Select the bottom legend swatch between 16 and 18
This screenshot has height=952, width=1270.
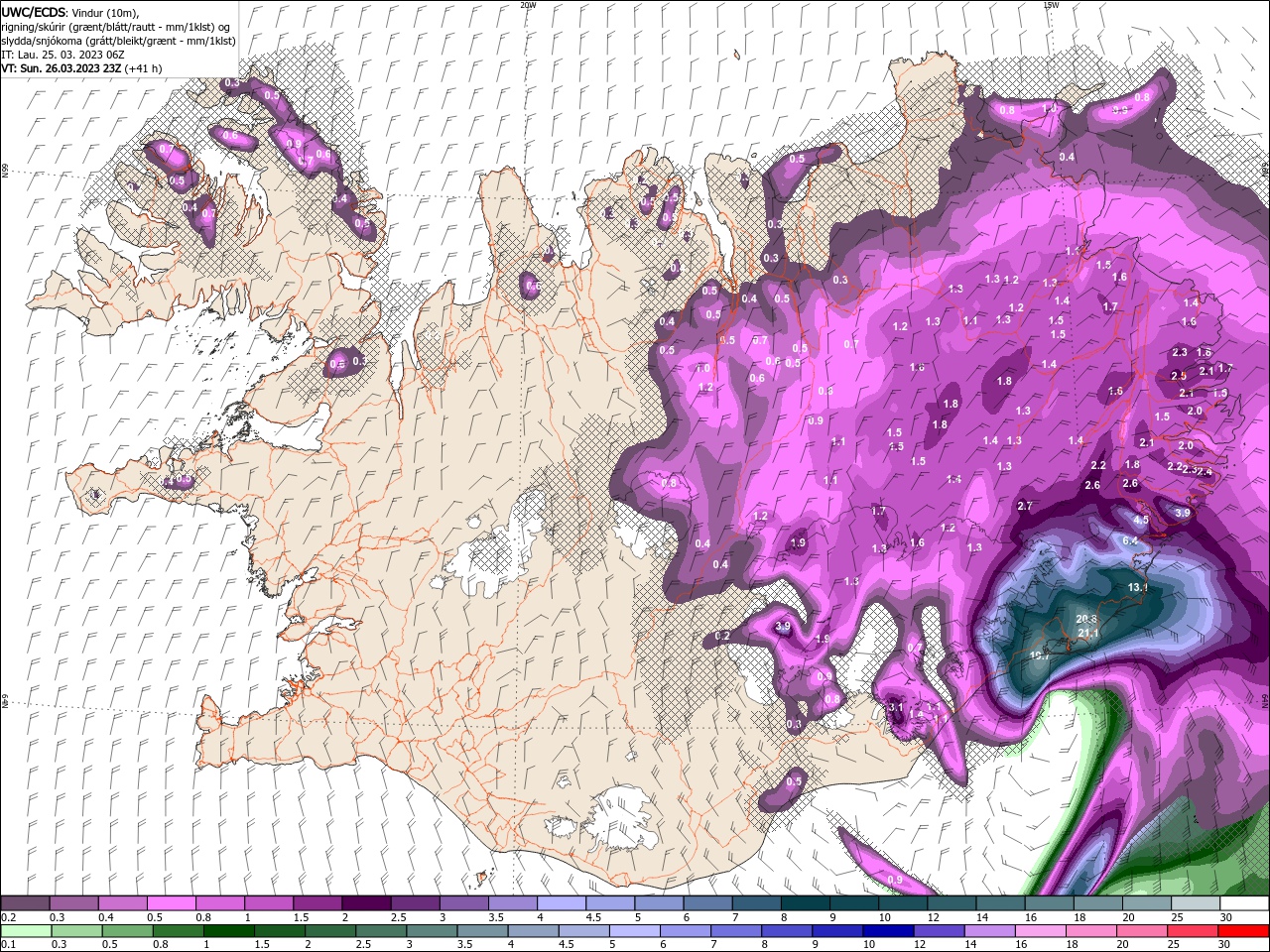pos(1041,931)
